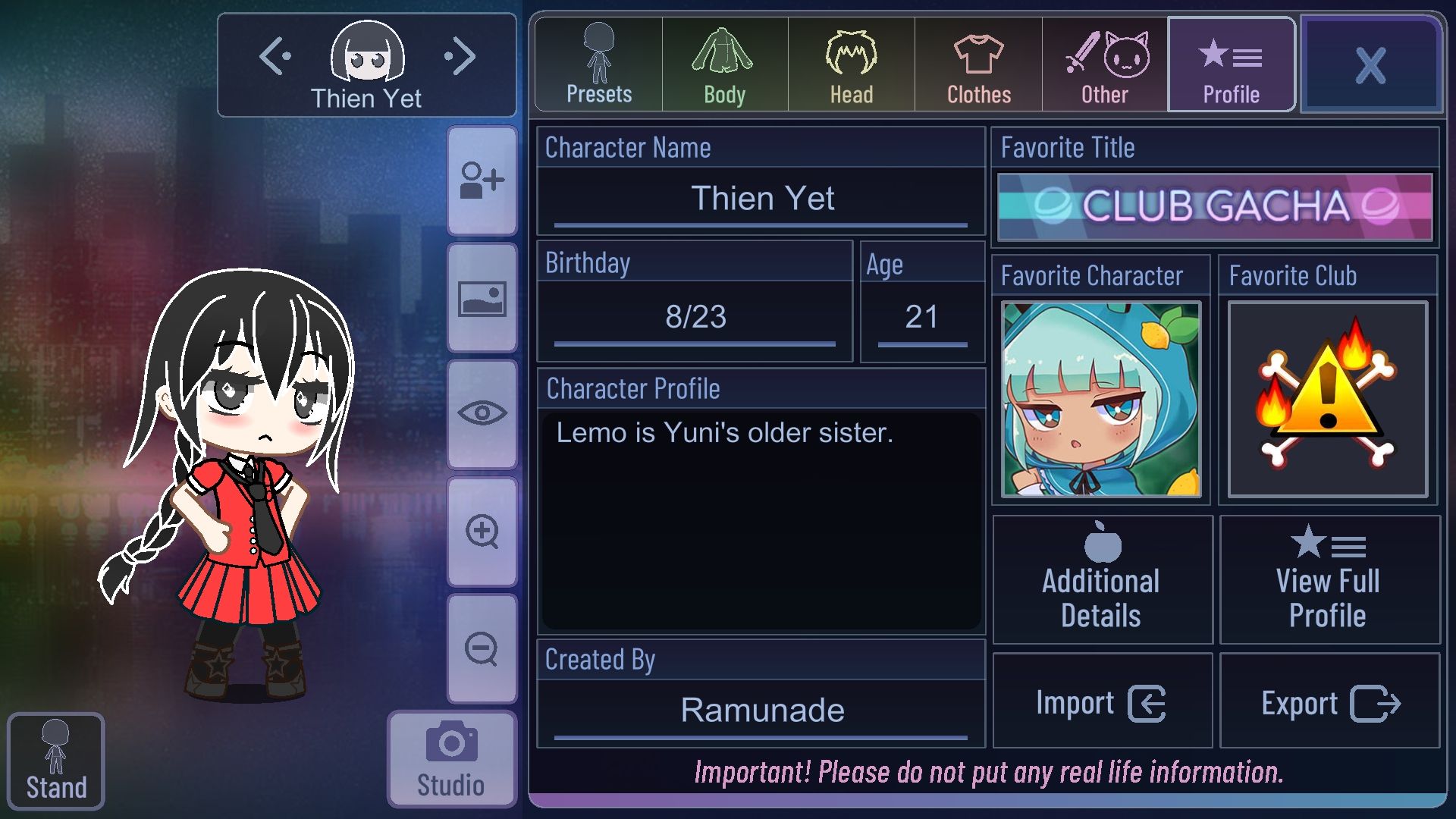Open the Presets tab
The width and height of the screenshot is (1456, 819).
tap(599, 64)
